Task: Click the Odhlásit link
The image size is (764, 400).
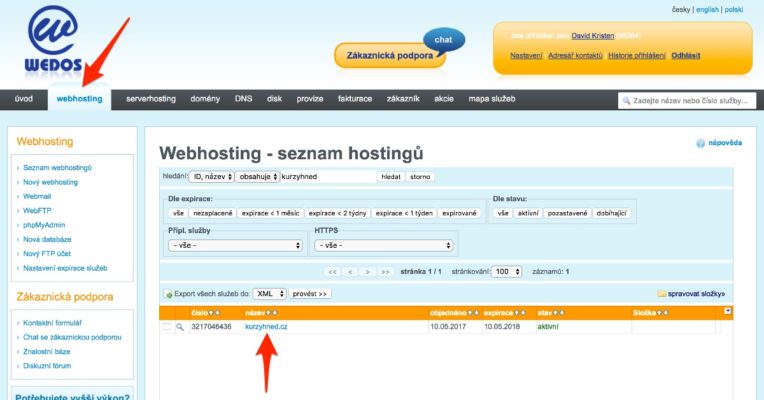Action: [686, 56]
